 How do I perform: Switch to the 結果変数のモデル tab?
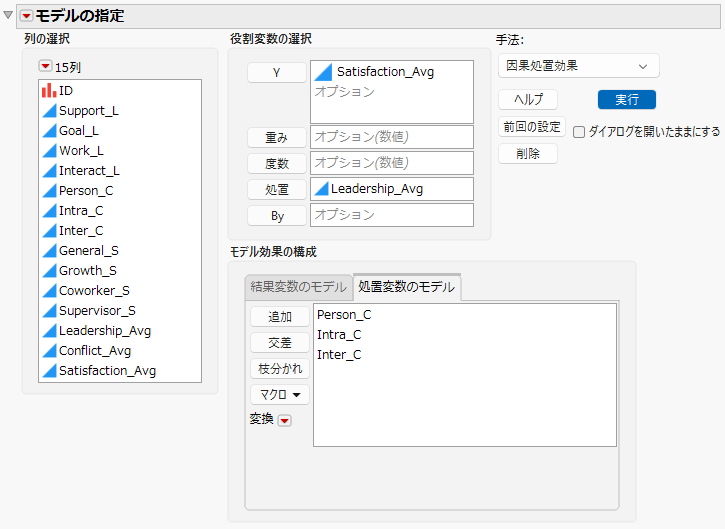(x=298, y=287)
